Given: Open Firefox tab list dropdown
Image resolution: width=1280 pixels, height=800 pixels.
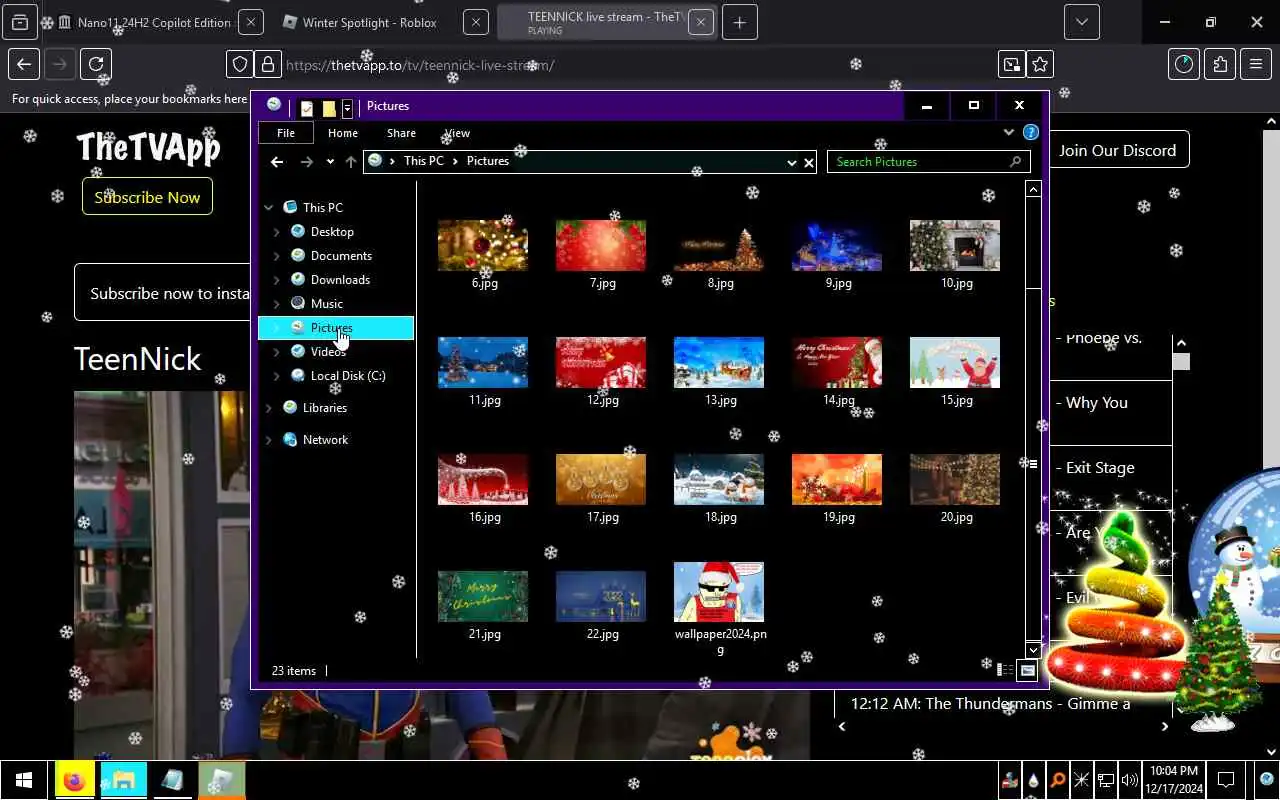Looking at the screenshot, I should point(1082,22).
